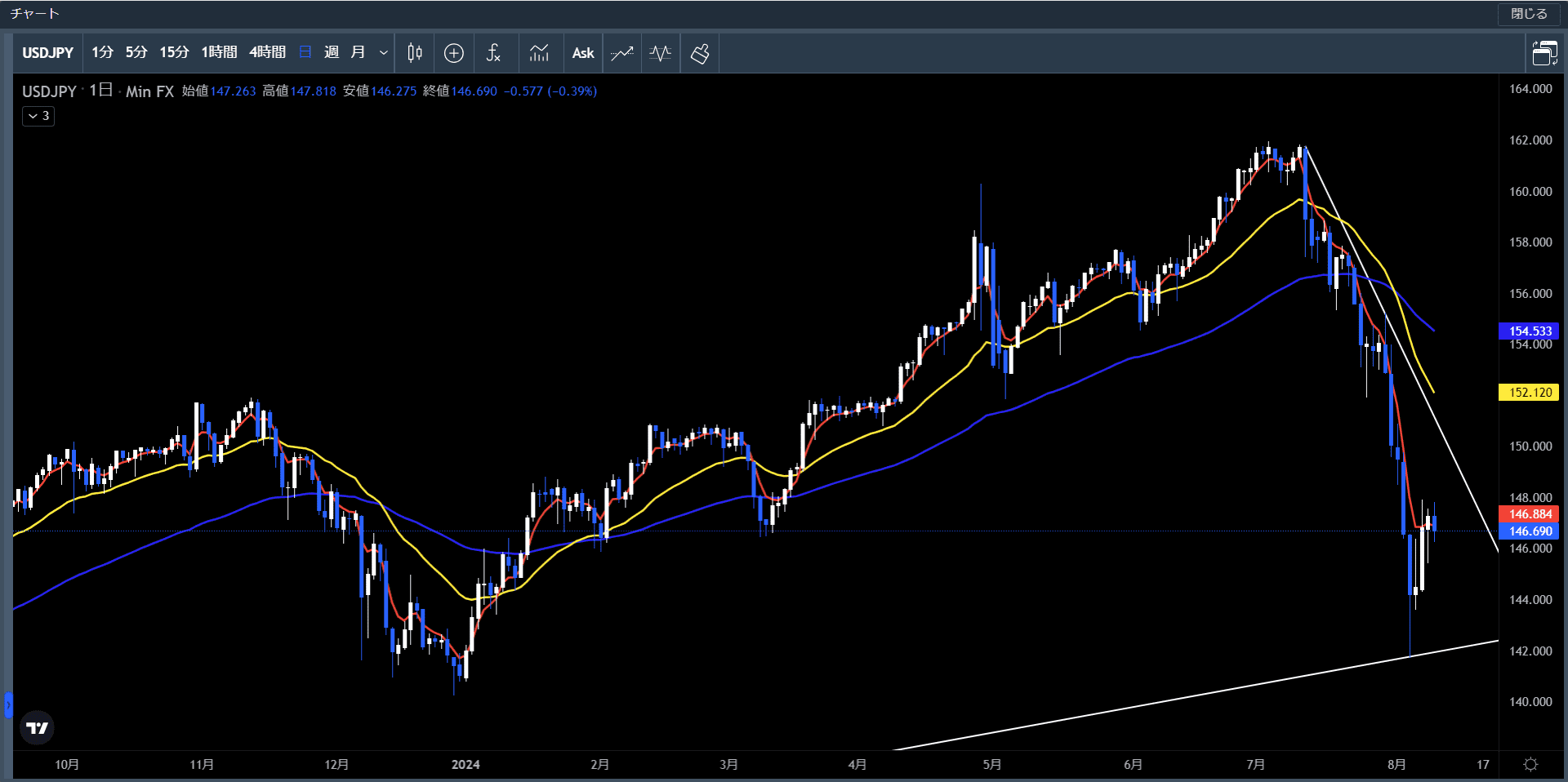The image size is (1568, 782).
Task: Click the 2024 label on time axis
Action: click(465, 765)
